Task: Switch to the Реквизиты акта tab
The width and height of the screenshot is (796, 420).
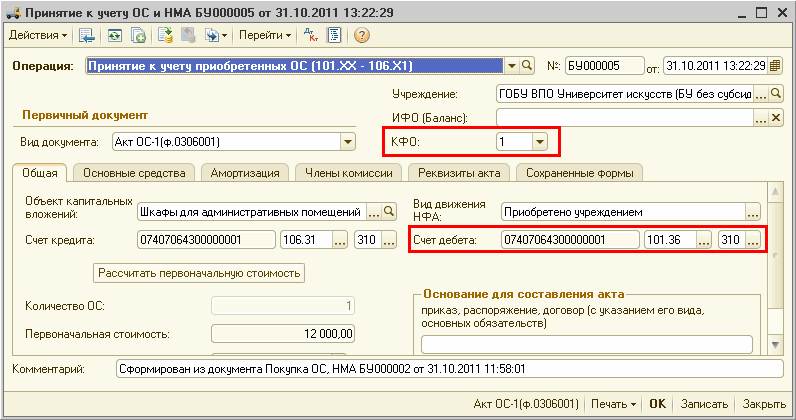Action: tap(459, 173)
